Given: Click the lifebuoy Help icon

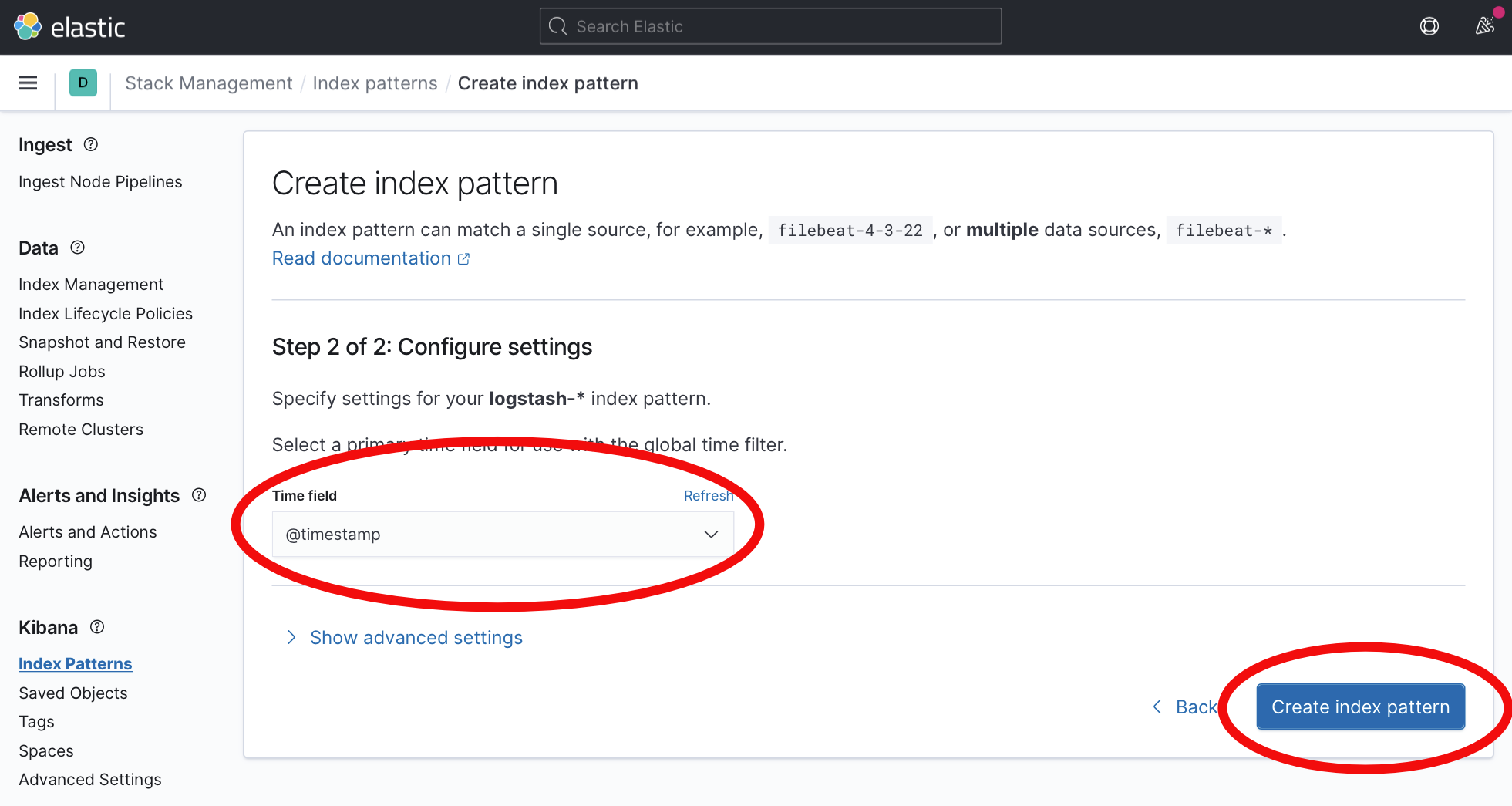Looking at the screenshot, I should click(x=1429, y=25).
